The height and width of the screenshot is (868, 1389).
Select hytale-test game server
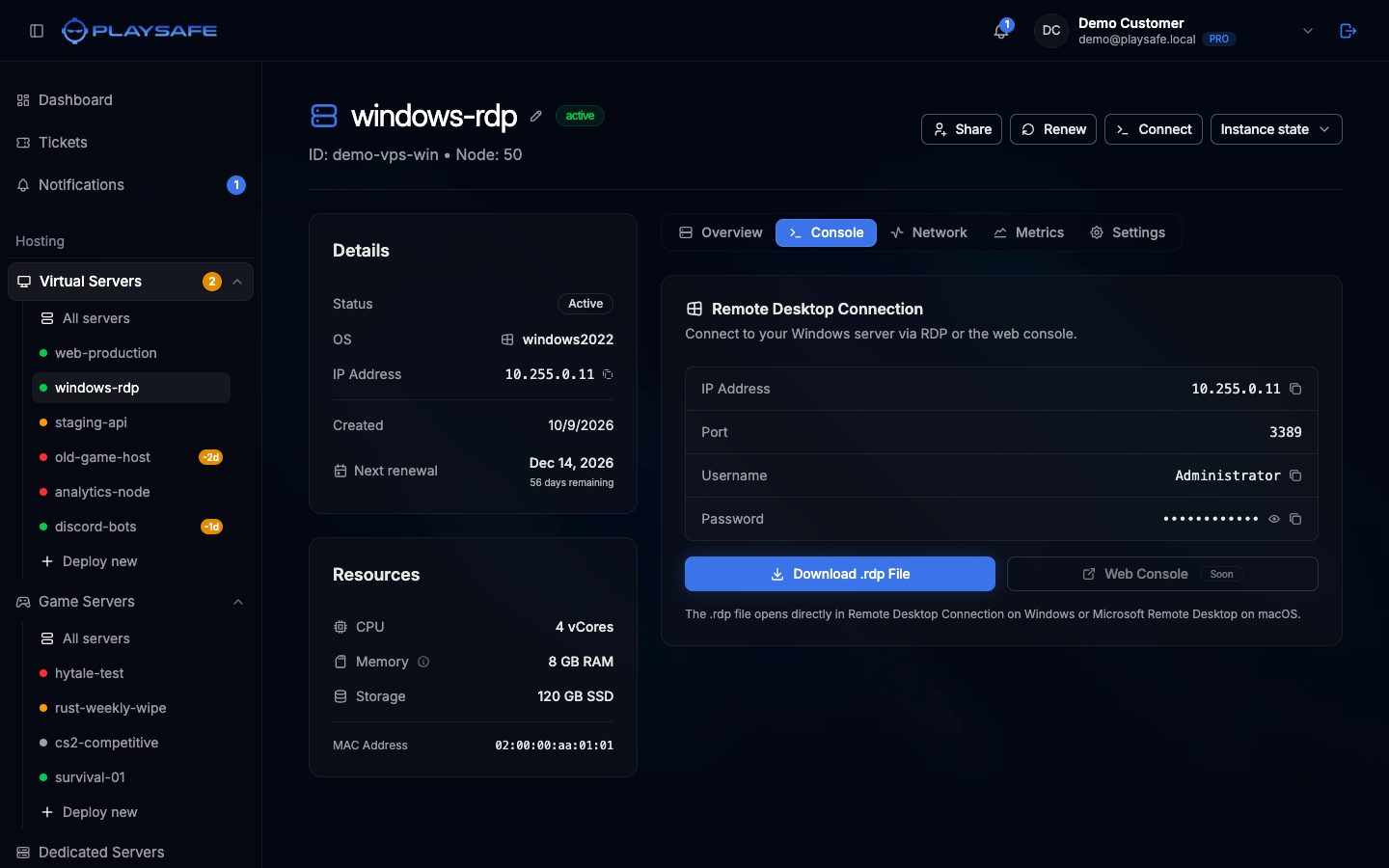click(131, 673)
